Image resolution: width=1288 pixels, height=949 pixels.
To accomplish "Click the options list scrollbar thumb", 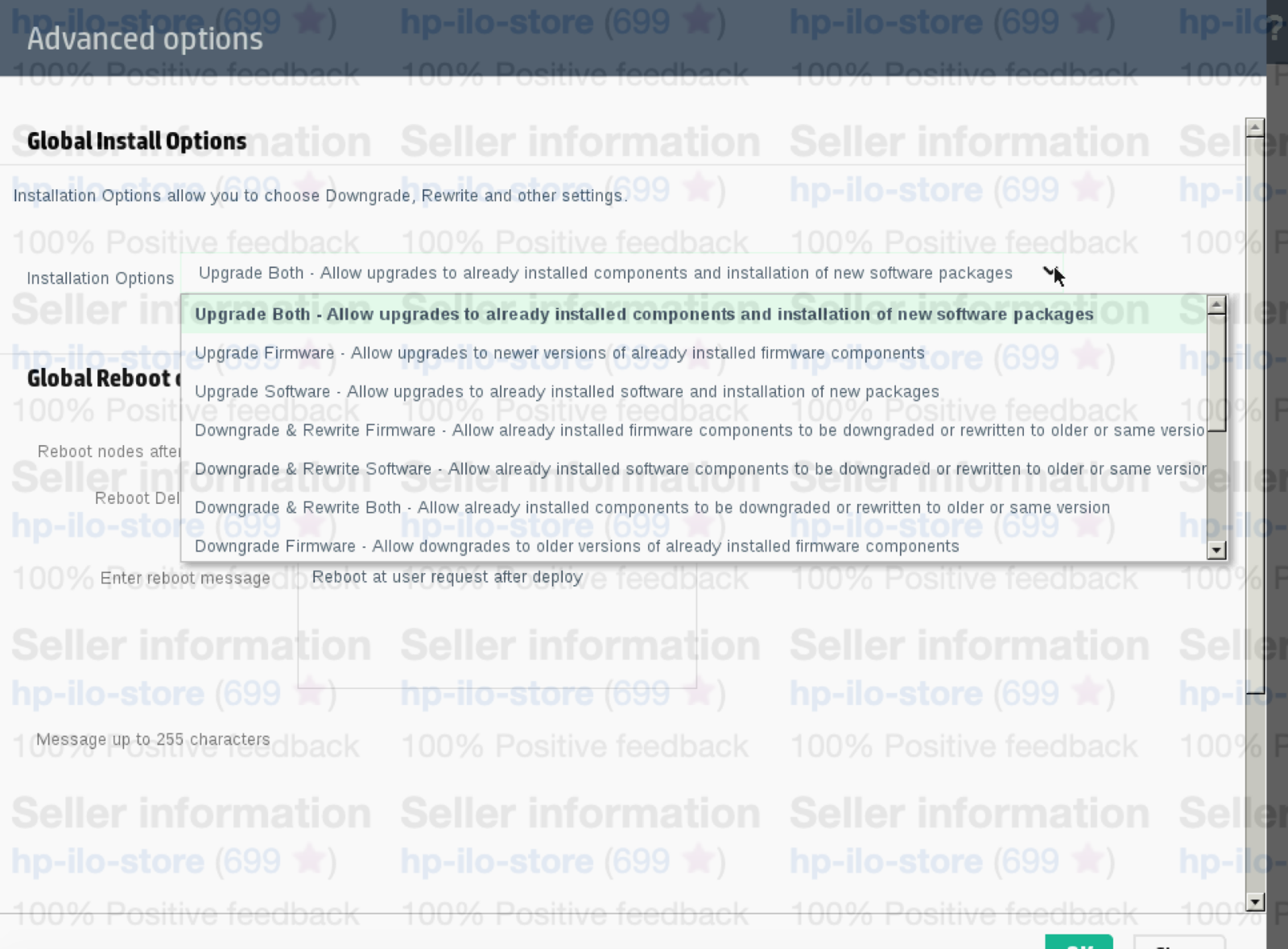I will click(1216, 372).
